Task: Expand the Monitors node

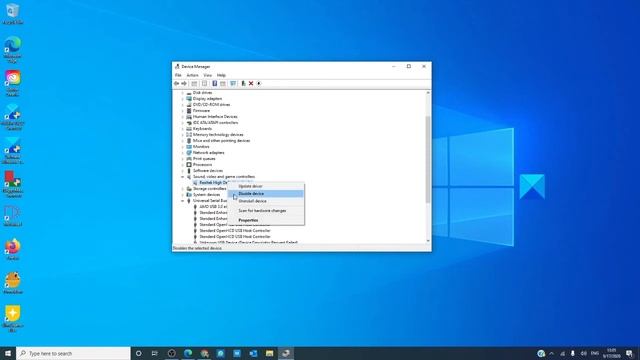Action: coord(182,147)
